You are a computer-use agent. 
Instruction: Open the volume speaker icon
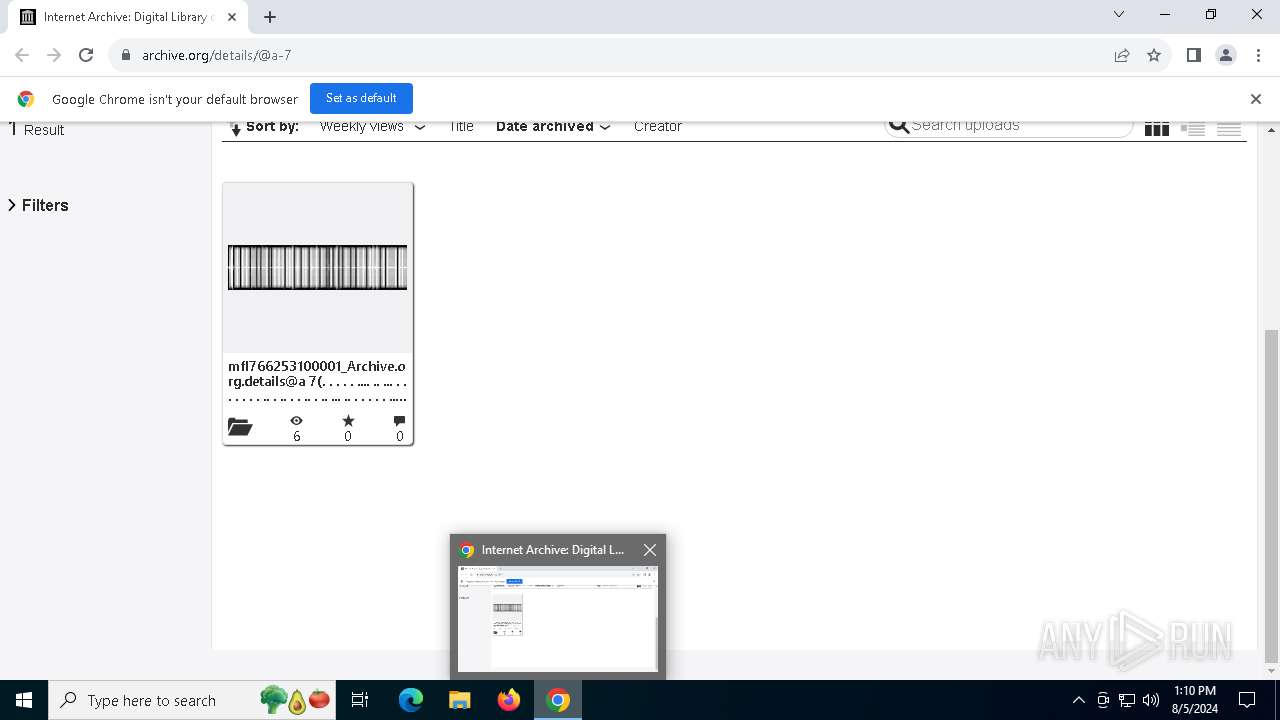[1151, 700]
